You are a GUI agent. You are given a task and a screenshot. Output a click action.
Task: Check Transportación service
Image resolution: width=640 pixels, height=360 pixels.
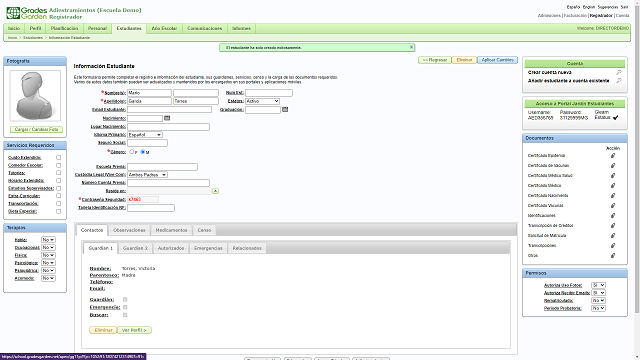58,204
